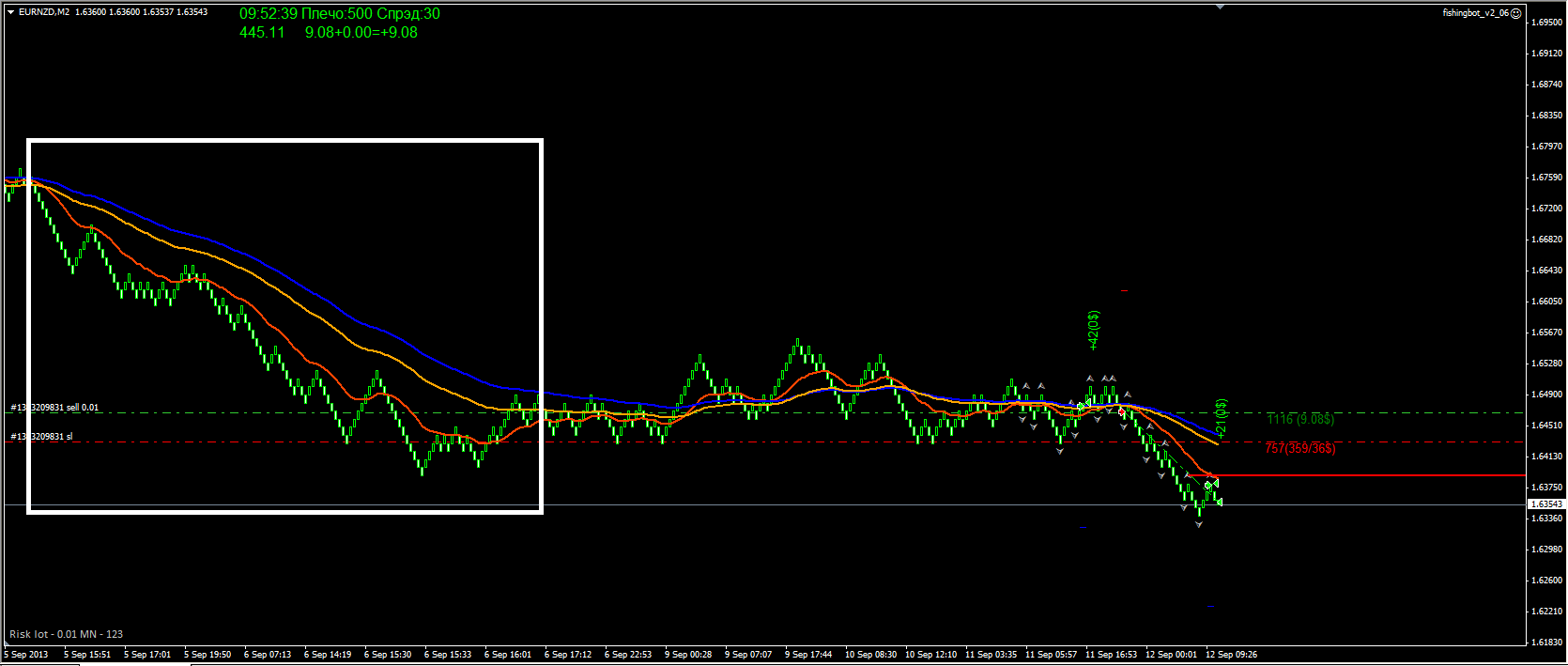
Task: Click the 1.61830 price scale label
Action: 1546,642
